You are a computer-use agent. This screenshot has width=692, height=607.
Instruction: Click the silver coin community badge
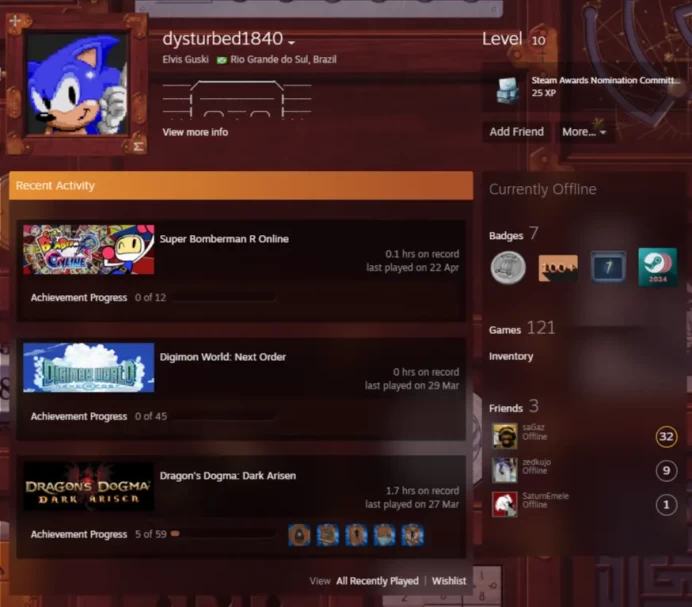508,267
